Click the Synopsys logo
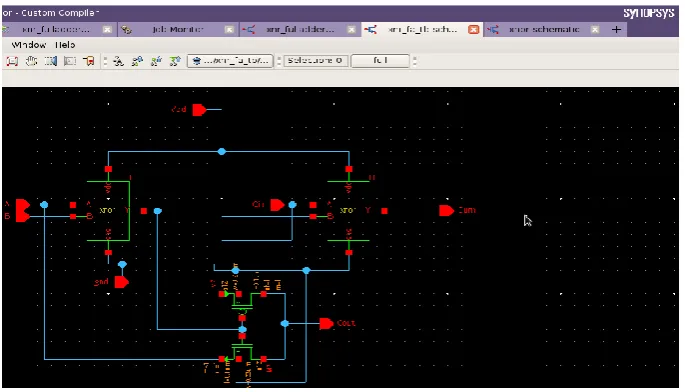This screenshot has height=392, width=685. 649,13
